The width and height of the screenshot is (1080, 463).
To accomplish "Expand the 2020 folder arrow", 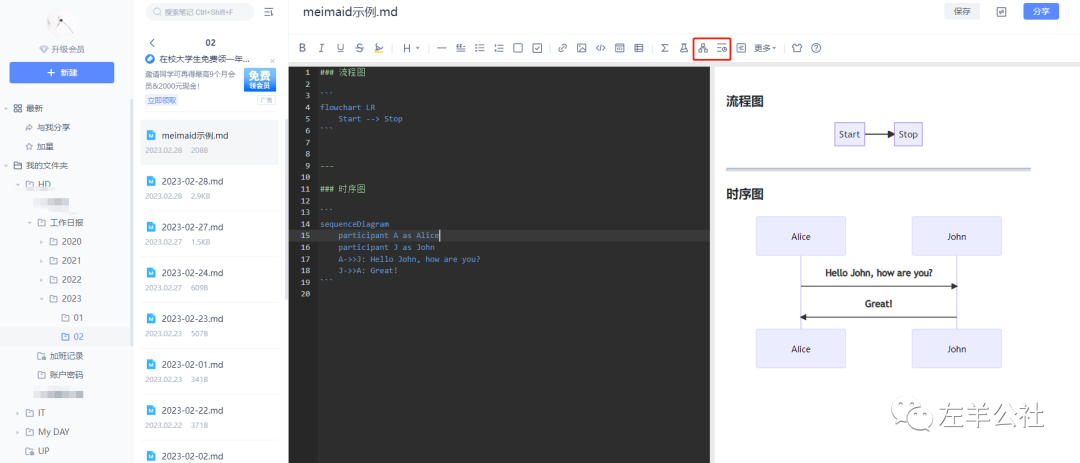I will [42, 242].
